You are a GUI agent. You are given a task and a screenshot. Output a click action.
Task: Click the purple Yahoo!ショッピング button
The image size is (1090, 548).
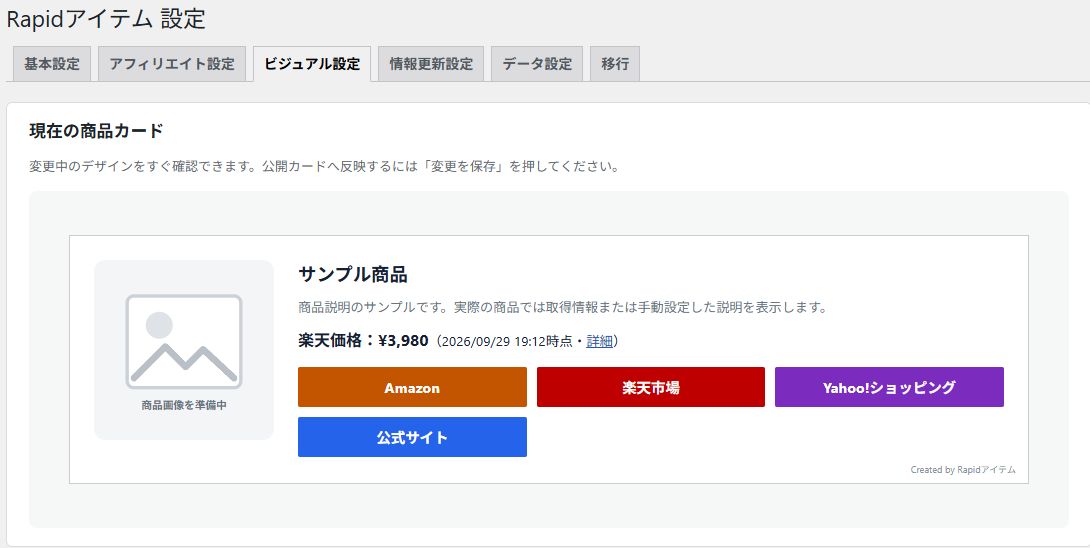[889, 387]
